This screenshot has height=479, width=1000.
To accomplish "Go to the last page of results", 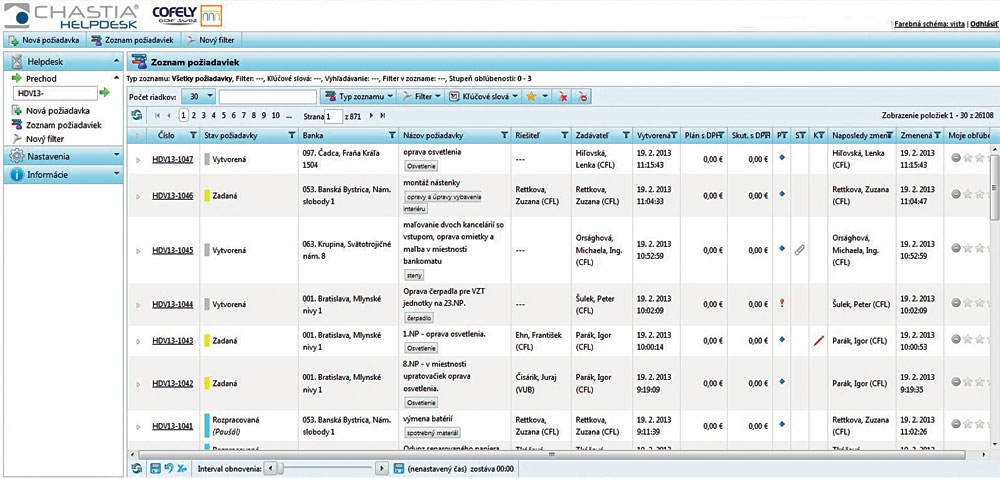I will click(x=382, y=116).
